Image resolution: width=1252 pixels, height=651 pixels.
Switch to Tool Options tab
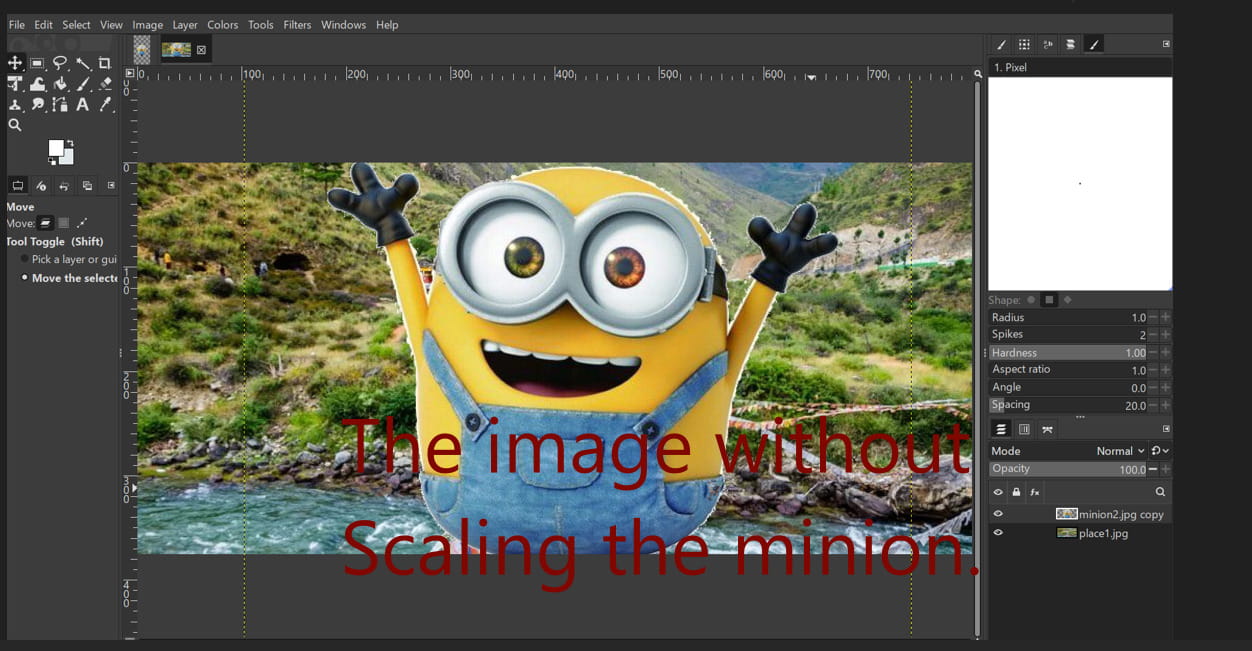pyautogui.click(x=18, y=185)
